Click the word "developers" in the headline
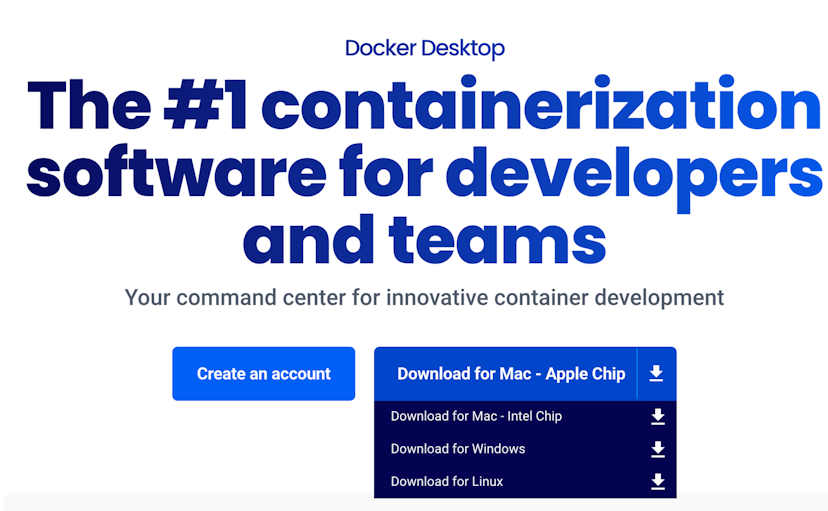The image size is (828, 511). tap(634, 173)
